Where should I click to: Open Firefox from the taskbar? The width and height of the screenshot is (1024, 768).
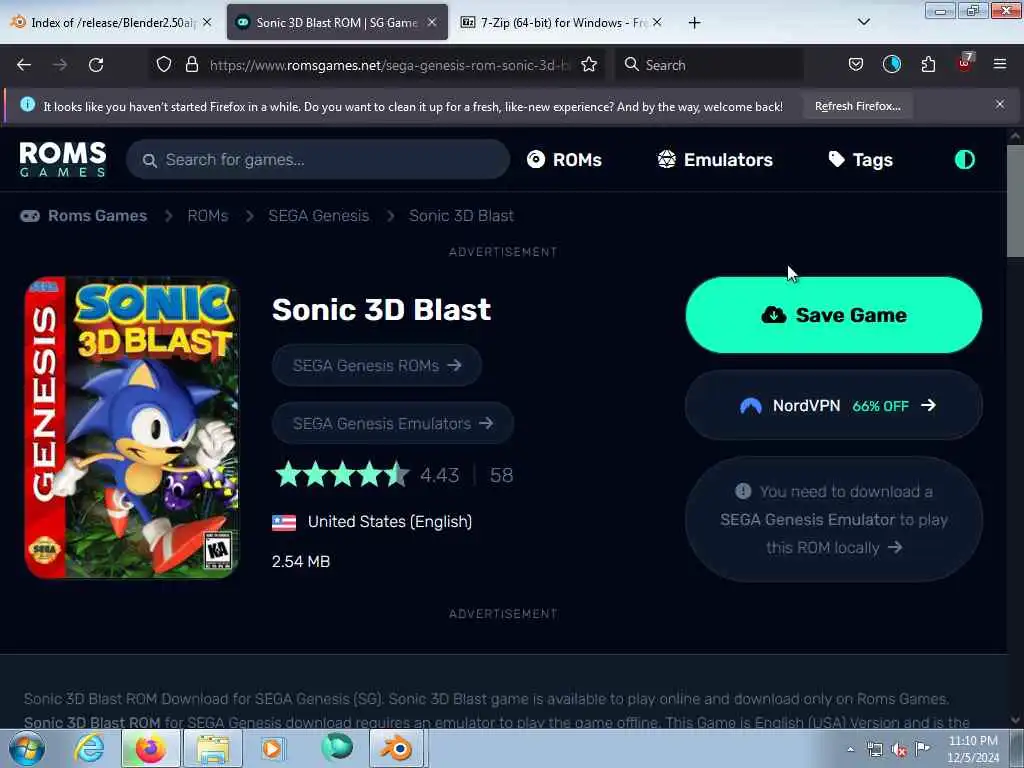[x=150, y=748]
